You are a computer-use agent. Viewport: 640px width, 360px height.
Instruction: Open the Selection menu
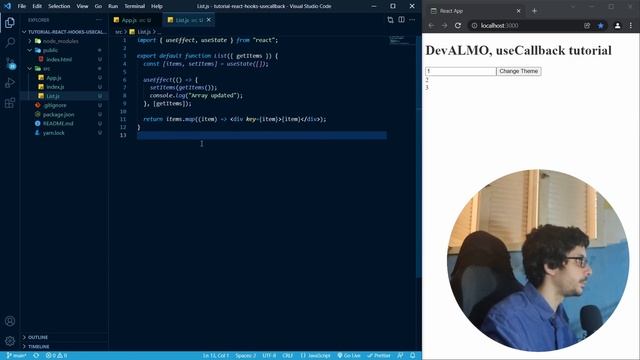click(59, 6)
